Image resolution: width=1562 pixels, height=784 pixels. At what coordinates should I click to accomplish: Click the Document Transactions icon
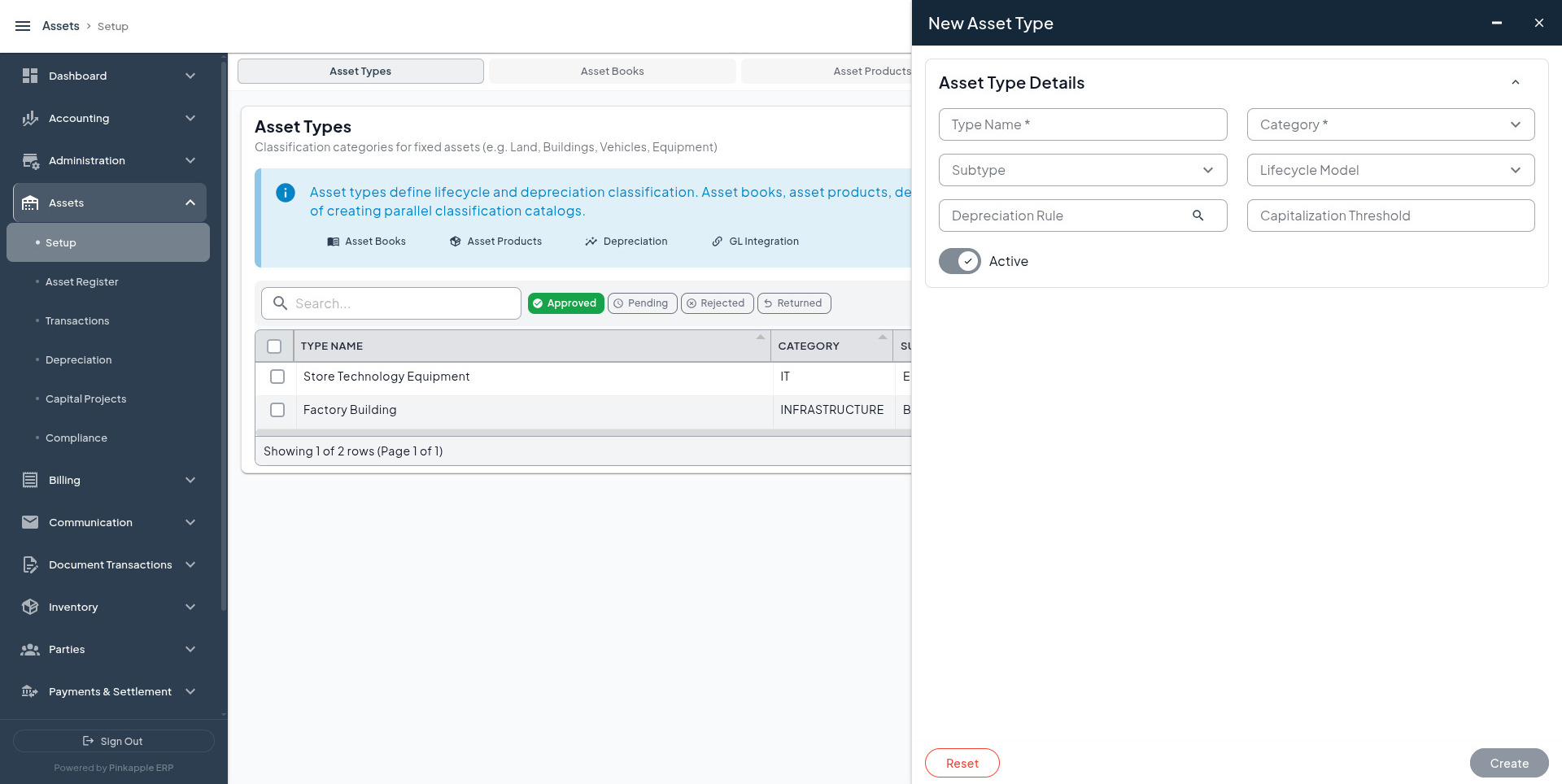coord(30,564)
